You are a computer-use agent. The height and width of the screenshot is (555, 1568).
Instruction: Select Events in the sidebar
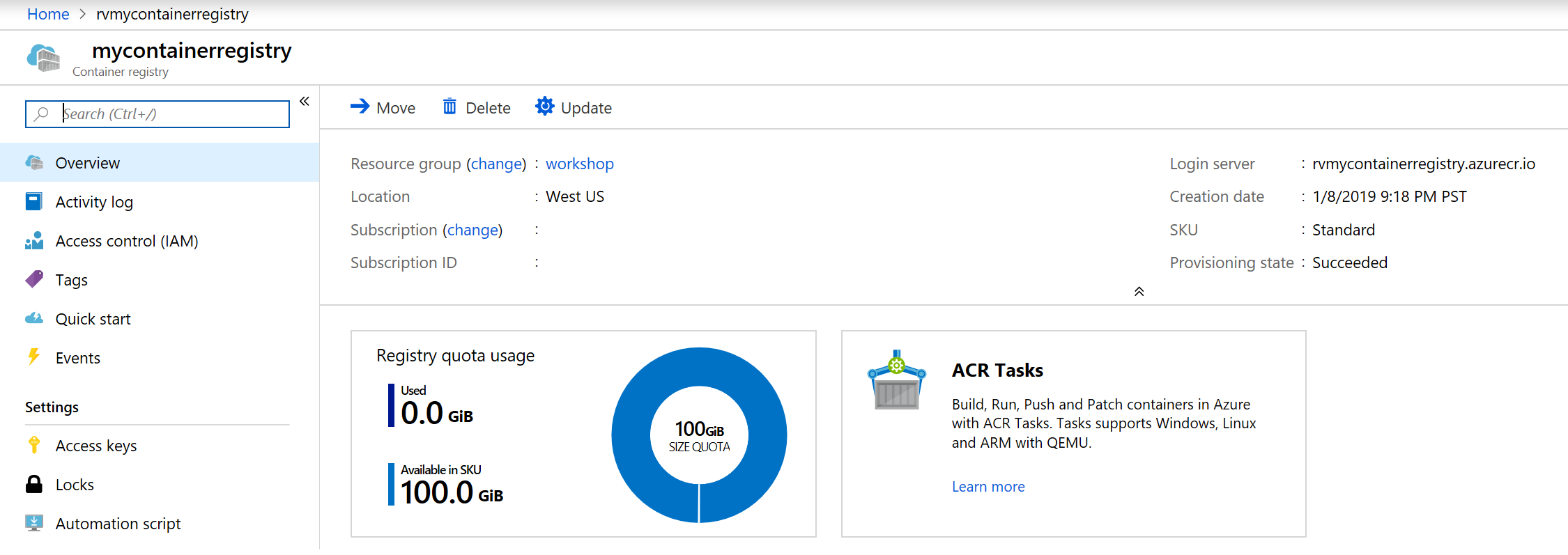coord(160,357)
